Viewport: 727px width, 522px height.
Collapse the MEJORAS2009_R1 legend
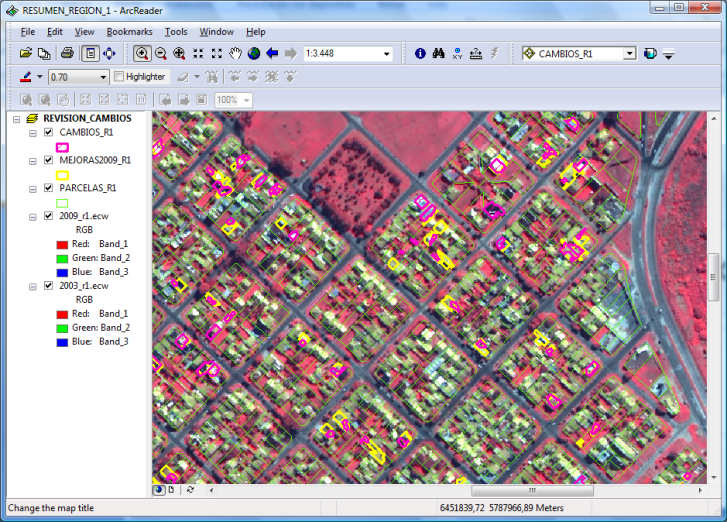coord(32,161)
